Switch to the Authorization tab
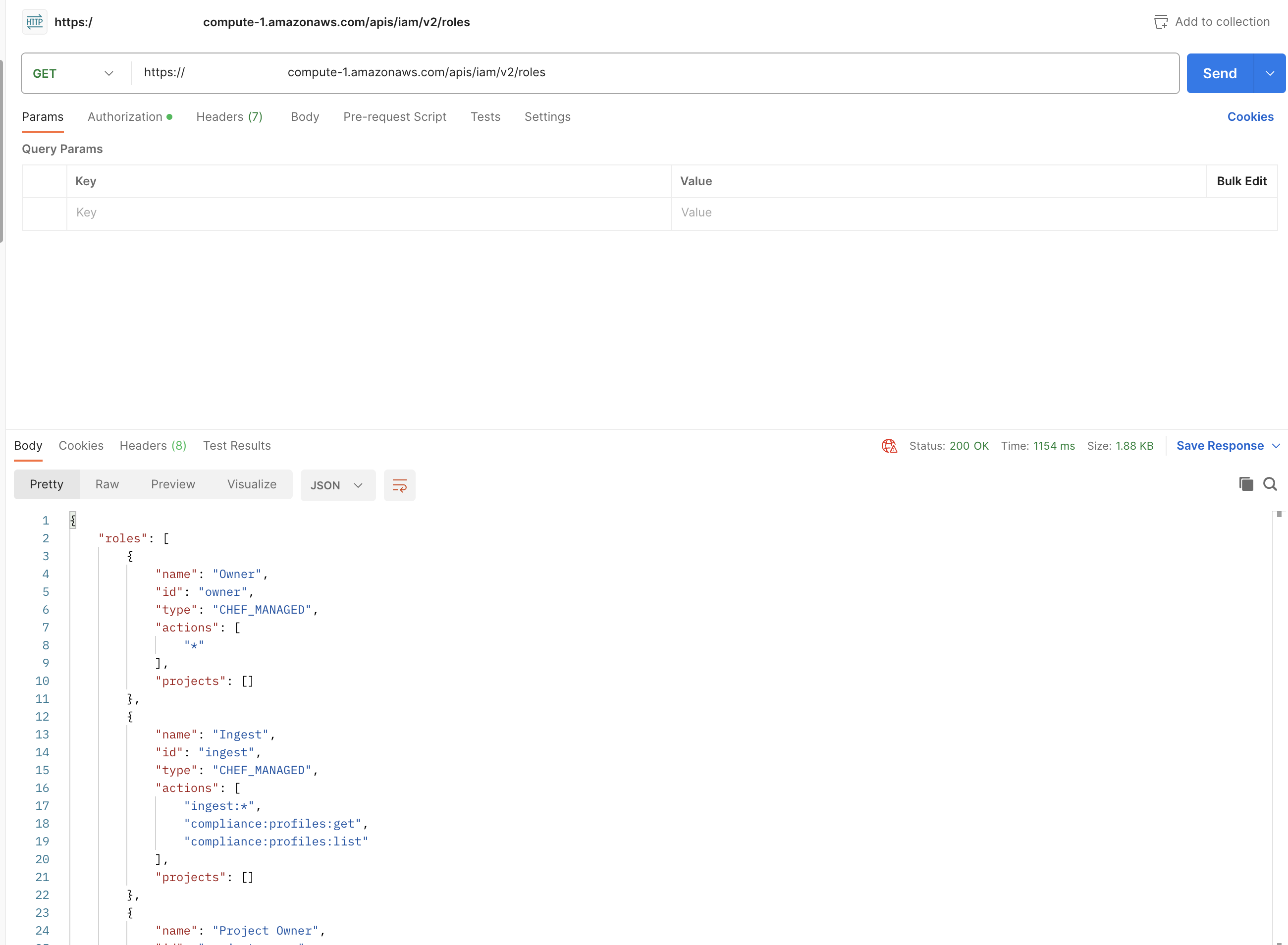The width and height of the screenshot is (1288, 945). tap(125, 116)
